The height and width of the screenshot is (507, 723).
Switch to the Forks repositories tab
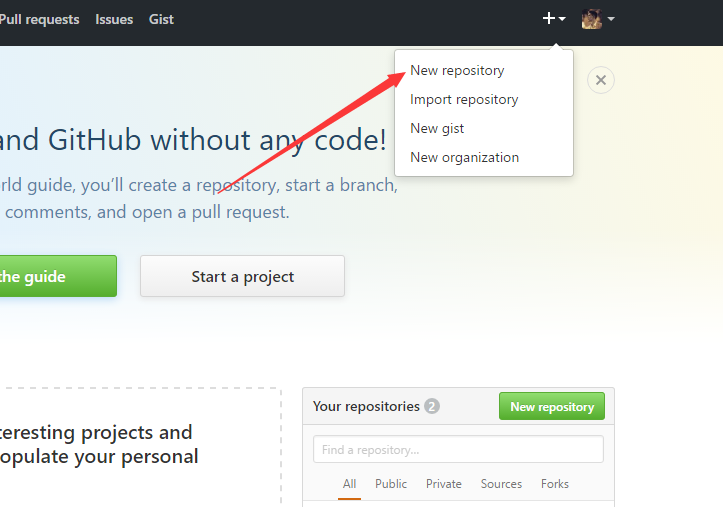click(x=555, y=484)
